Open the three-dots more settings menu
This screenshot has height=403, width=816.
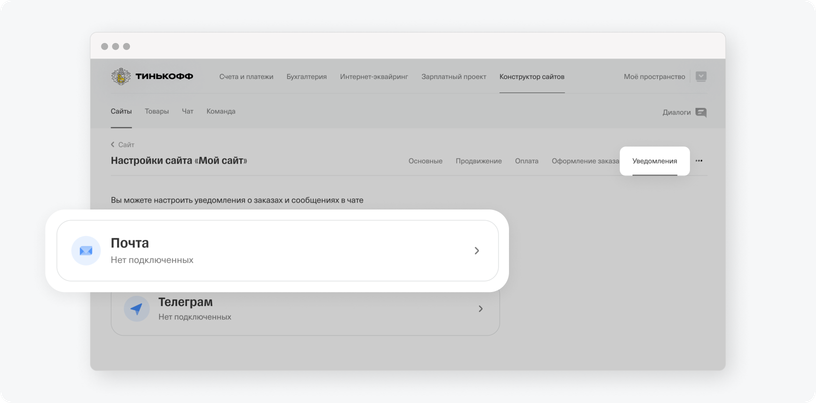(699, 161)
